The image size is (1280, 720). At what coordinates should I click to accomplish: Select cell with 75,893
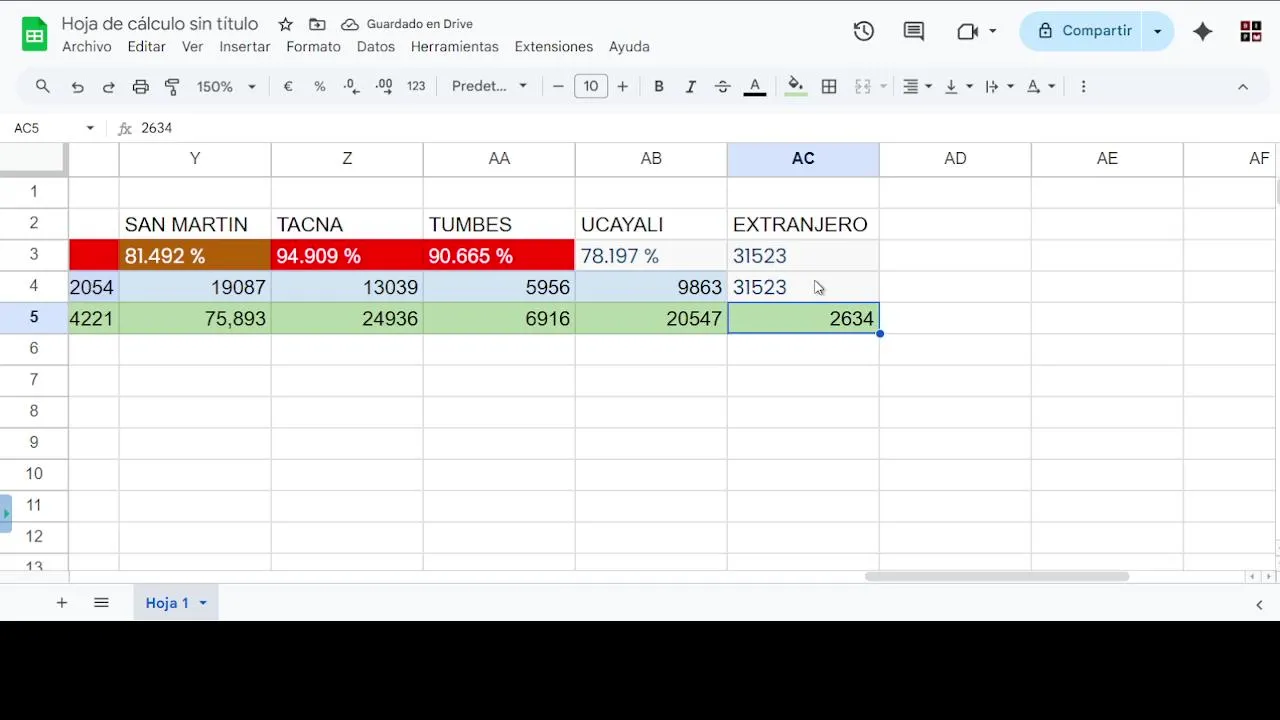pos(195,318)
